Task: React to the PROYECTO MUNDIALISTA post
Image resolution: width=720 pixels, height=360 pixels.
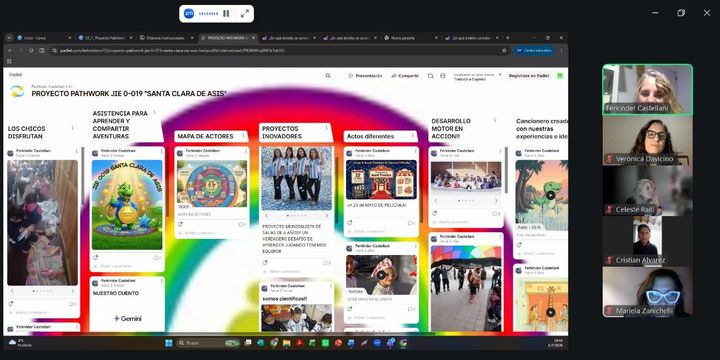Action: tap(264, 263)
